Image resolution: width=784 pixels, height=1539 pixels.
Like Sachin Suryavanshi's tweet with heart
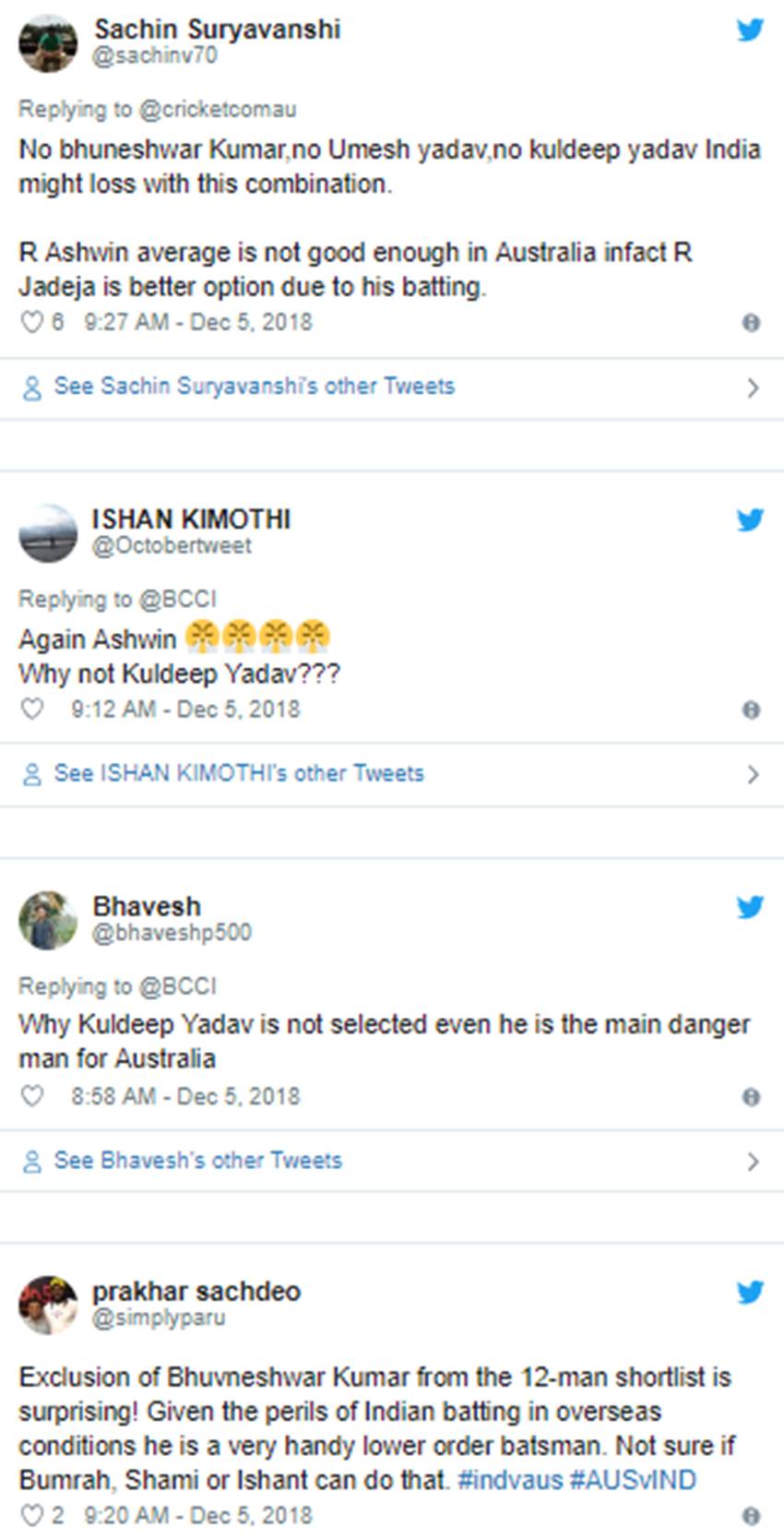click(x=32, y=322)
